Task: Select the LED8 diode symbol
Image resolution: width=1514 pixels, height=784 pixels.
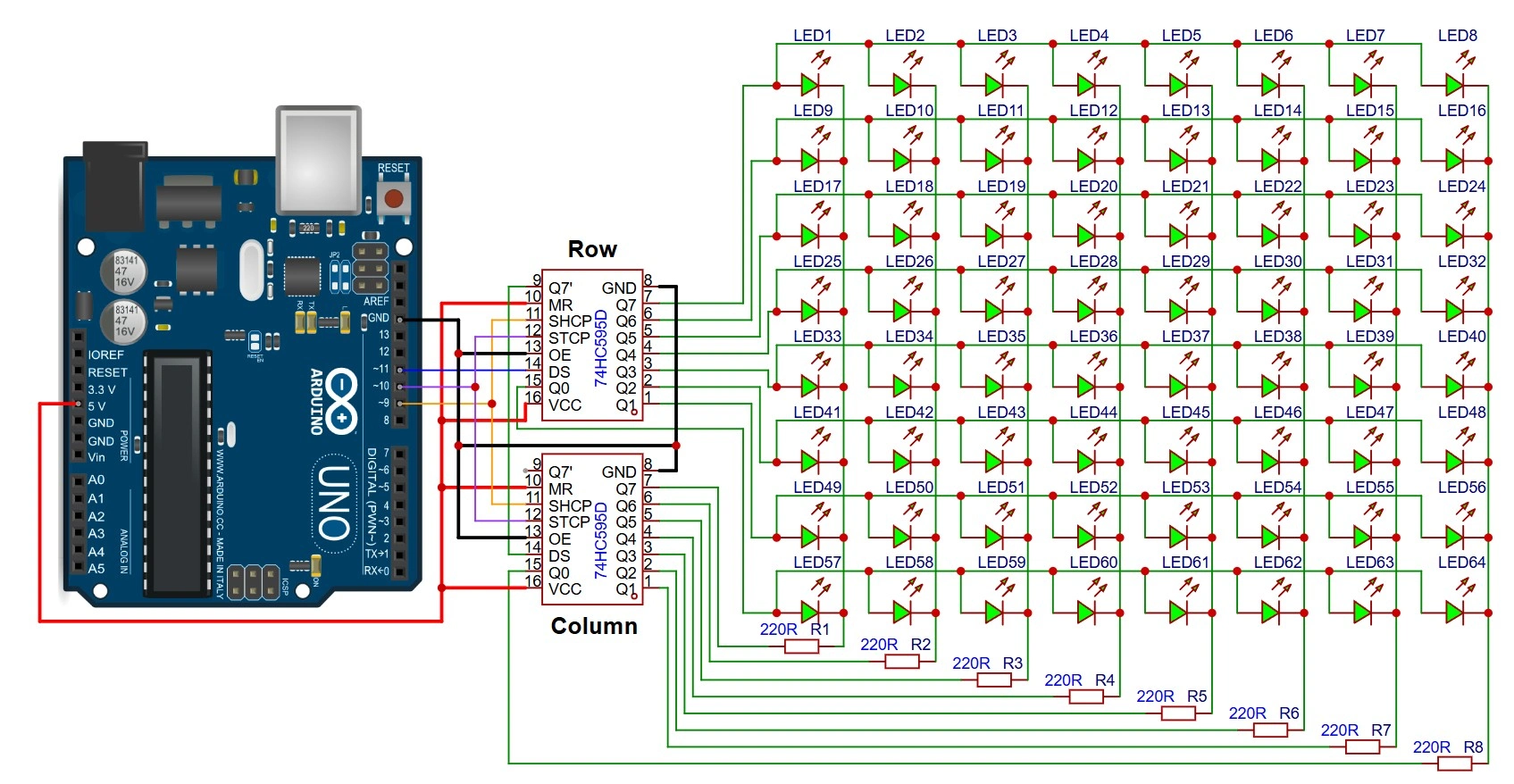Action: [1454, 85]
